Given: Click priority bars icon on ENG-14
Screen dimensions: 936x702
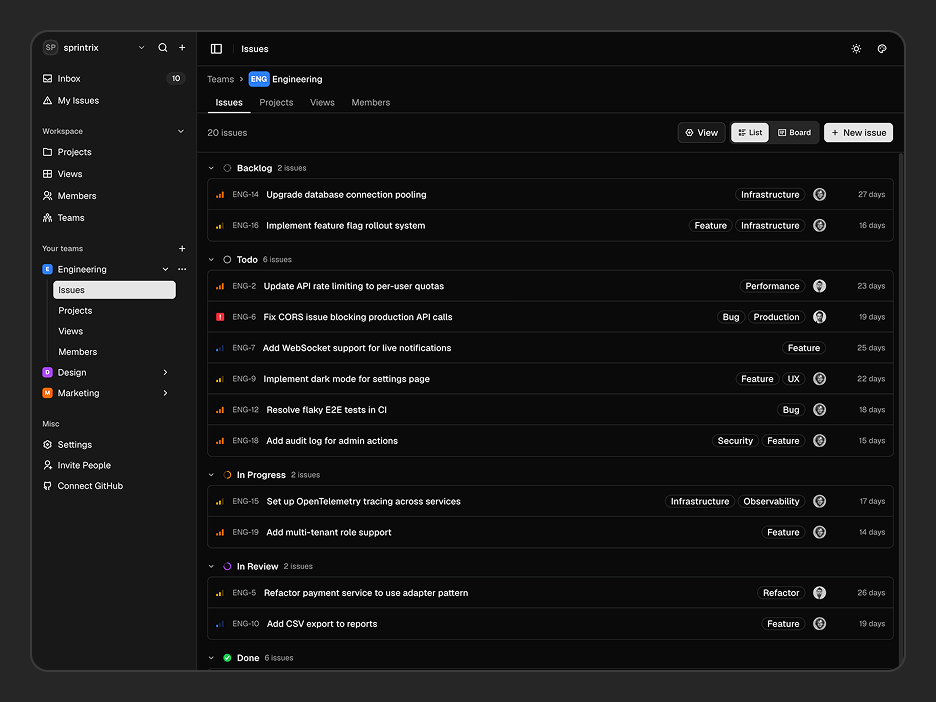Looking at the screenshot, I should click(220, 195).
